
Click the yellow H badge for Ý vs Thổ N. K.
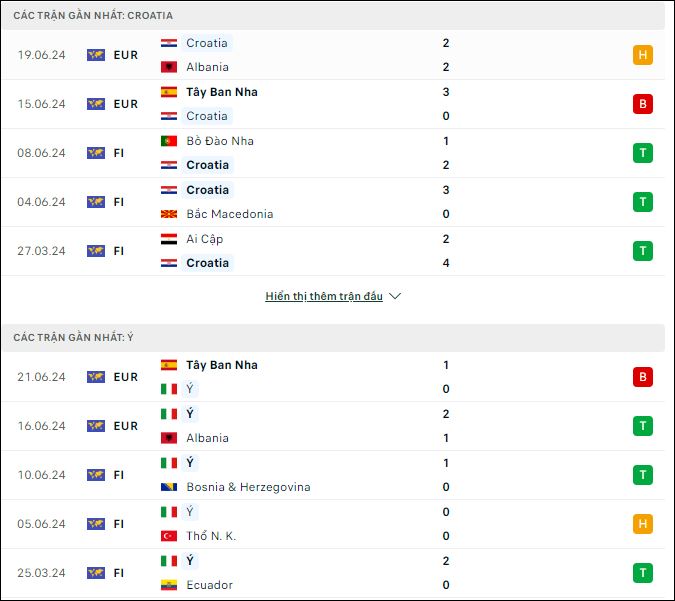642,524
